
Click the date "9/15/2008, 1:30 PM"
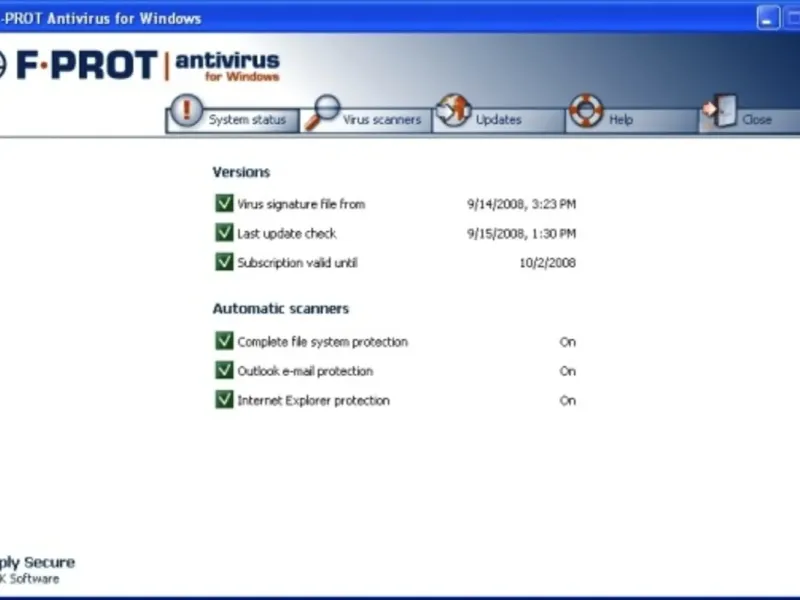(x=521, y=234)
